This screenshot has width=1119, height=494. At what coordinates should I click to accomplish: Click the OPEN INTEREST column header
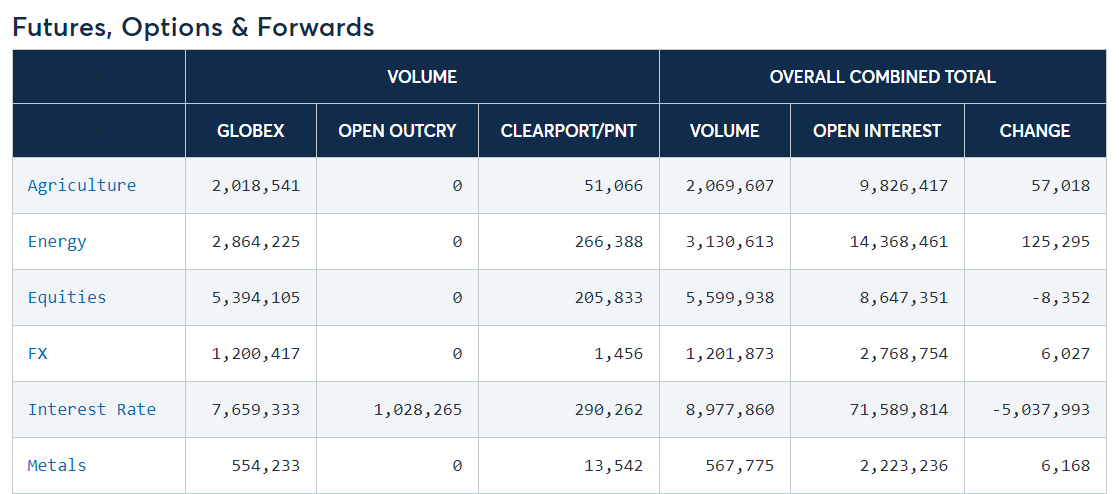[x=877, y=131]
